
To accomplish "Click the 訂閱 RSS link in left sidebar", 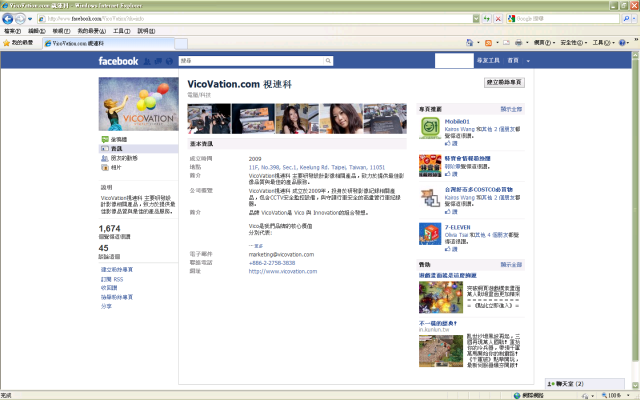I will coord(112,279).
